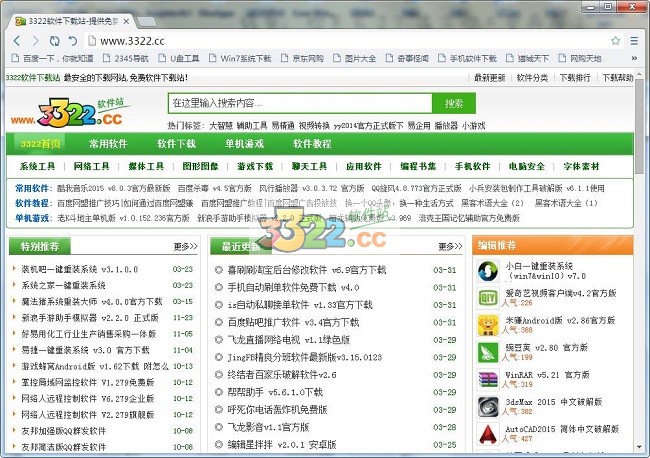Open 软件教程 nav tab
The image size is (650, 458).
click(x=312, y=144)
